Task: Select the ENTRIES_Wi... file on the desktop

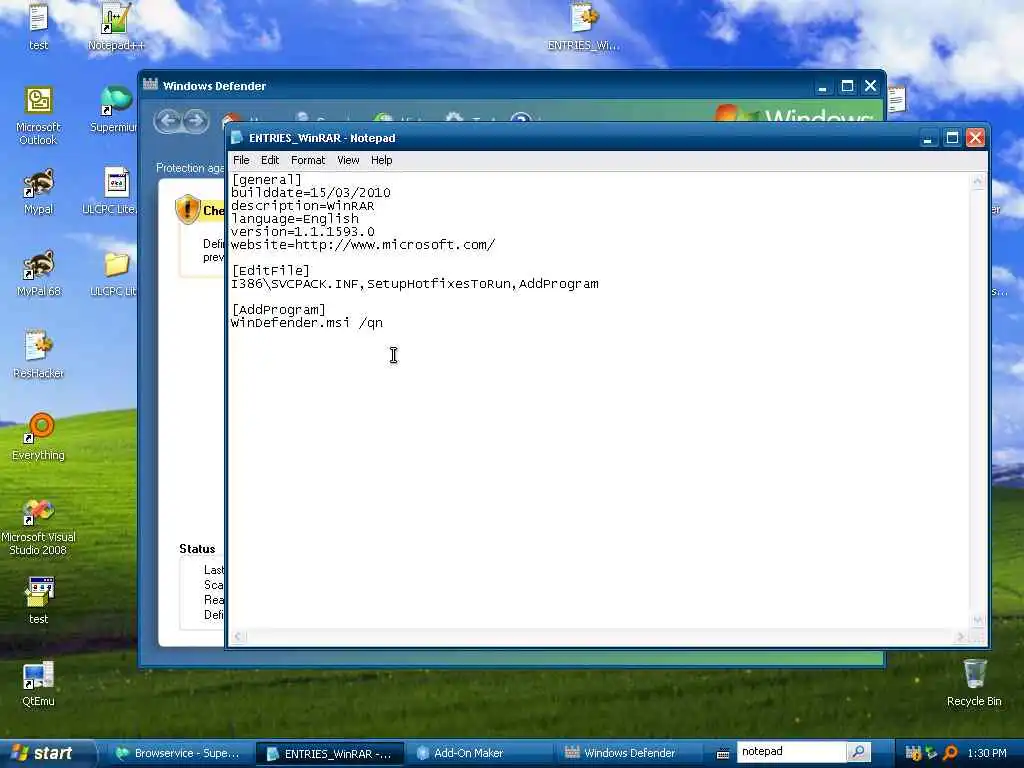Action: (x=583, y=26)
